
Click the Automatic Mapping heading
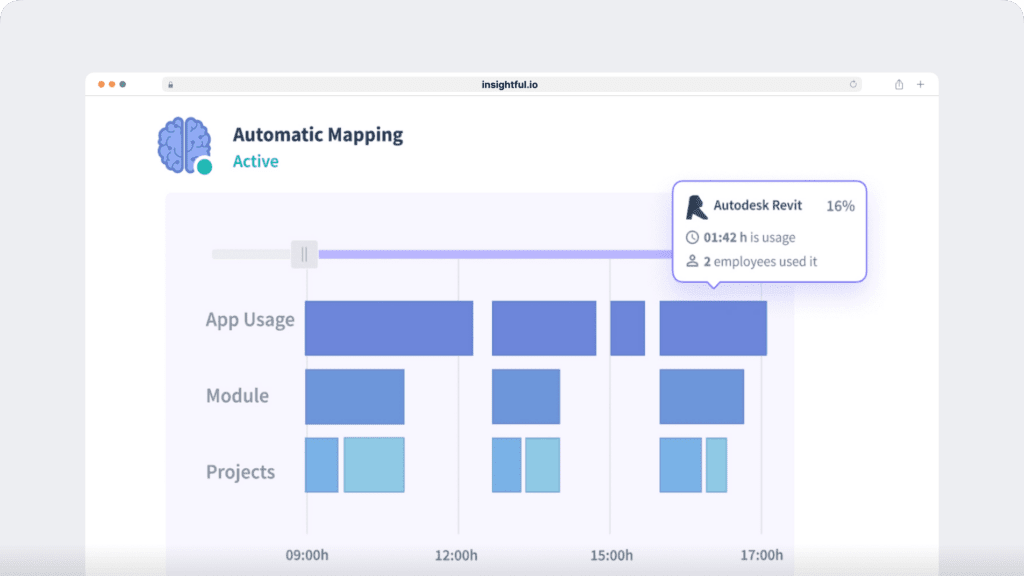[x=318, y=135]
